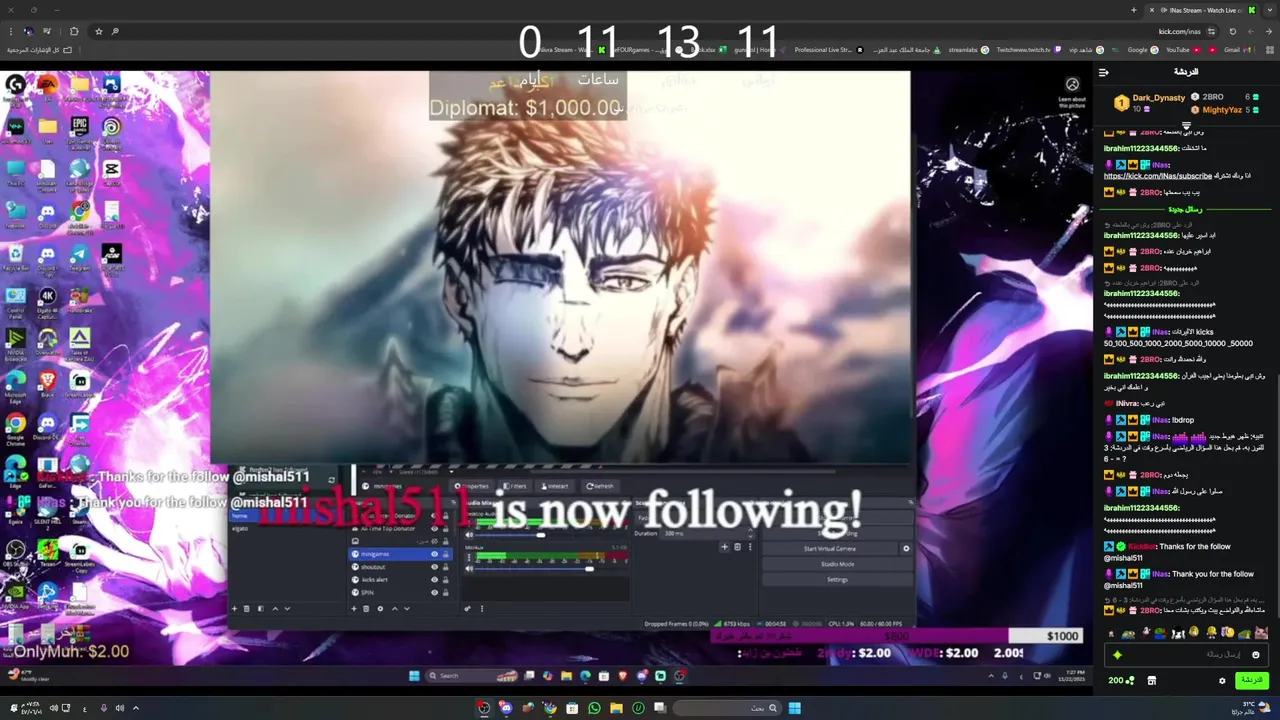Add a transition with plus icon near Duration
This screenshot has width=1280, height=720.
(x=725, y=547)
